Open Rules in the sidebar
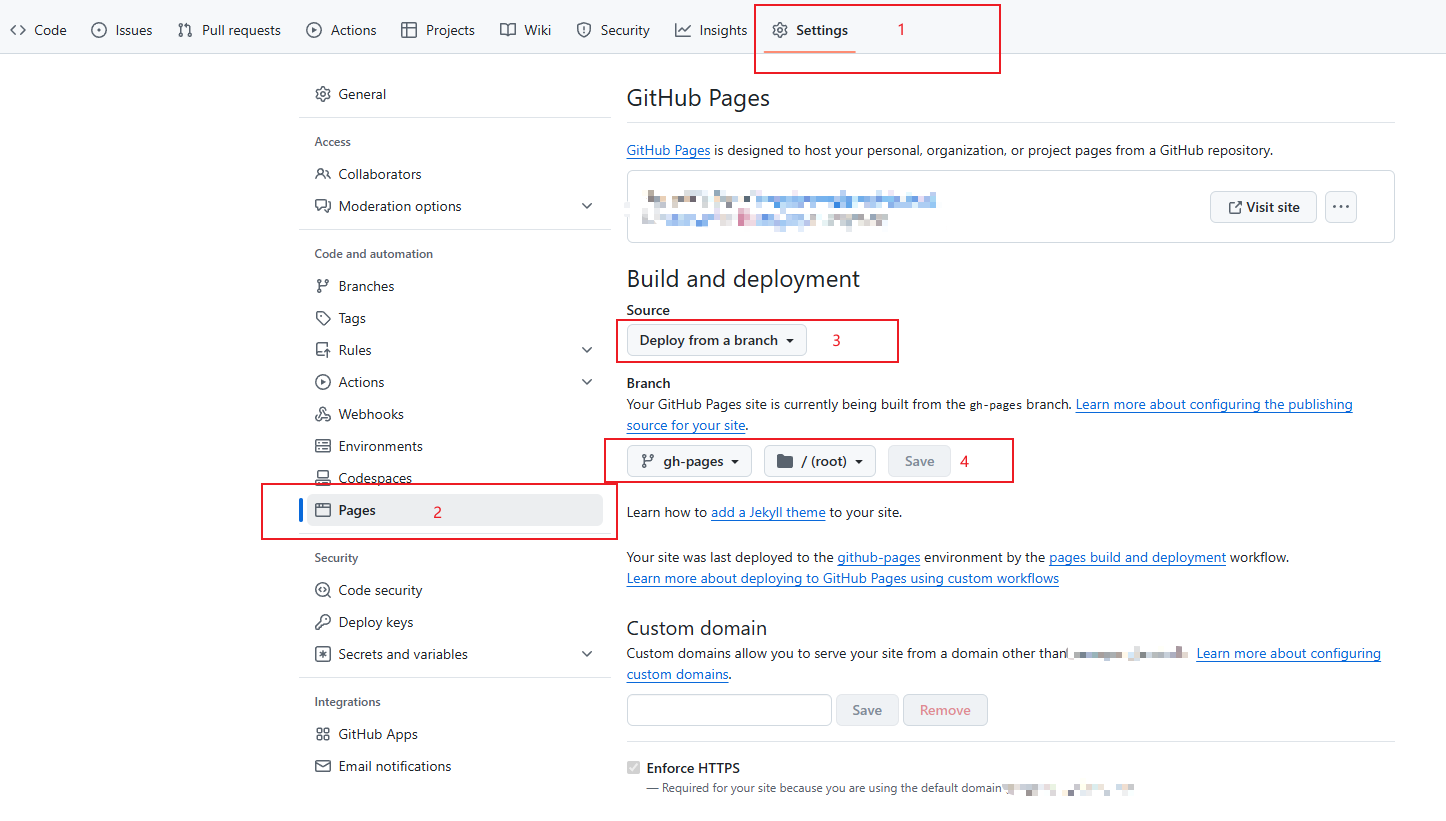Viewport: 1446px width, 821px height. coord(455,350)
